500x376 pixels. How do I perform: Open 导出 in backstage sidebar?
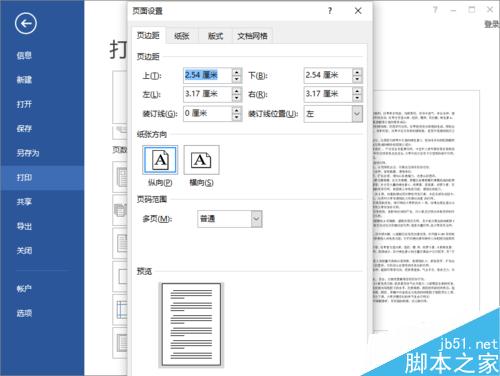24,226
